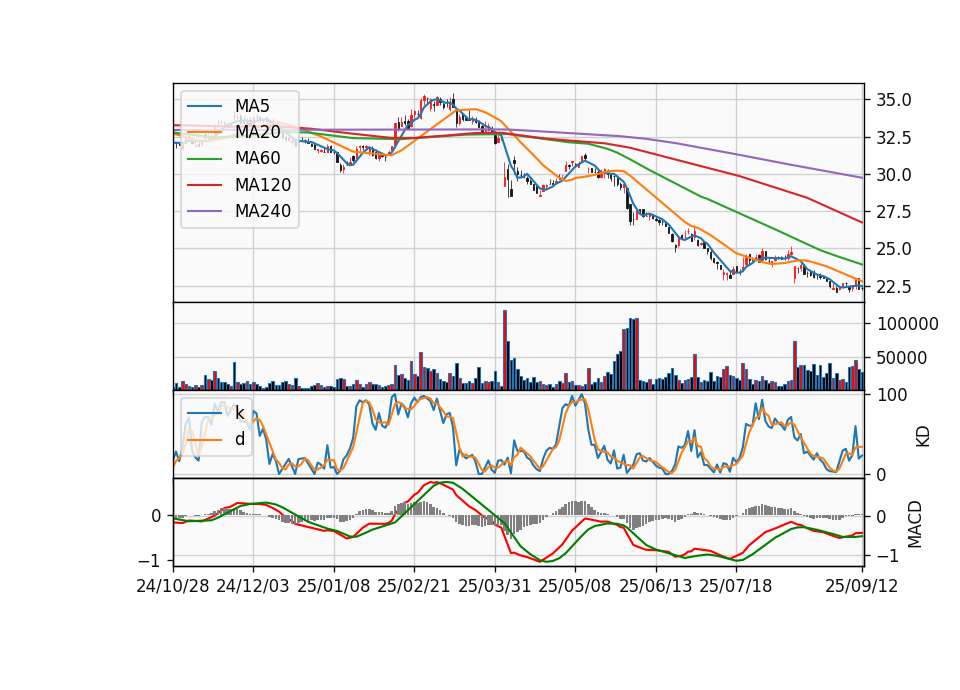Image resolution: width=960 pixels, height=690 pixels.
Task: Click the left MACD axis -1 label
Action: tap(151, 561)
